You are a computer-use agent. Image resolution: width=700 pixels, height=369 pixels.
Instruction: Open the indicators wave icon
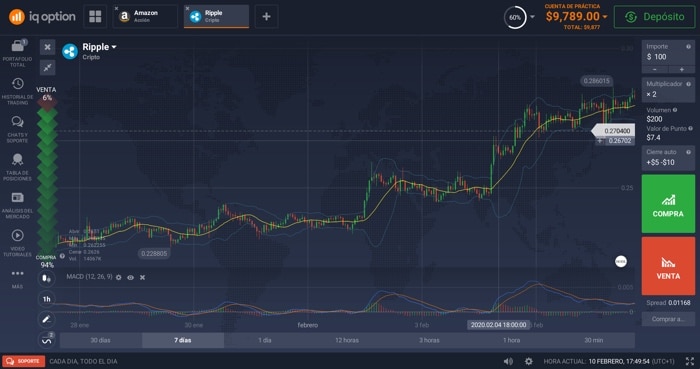[46, 340]
